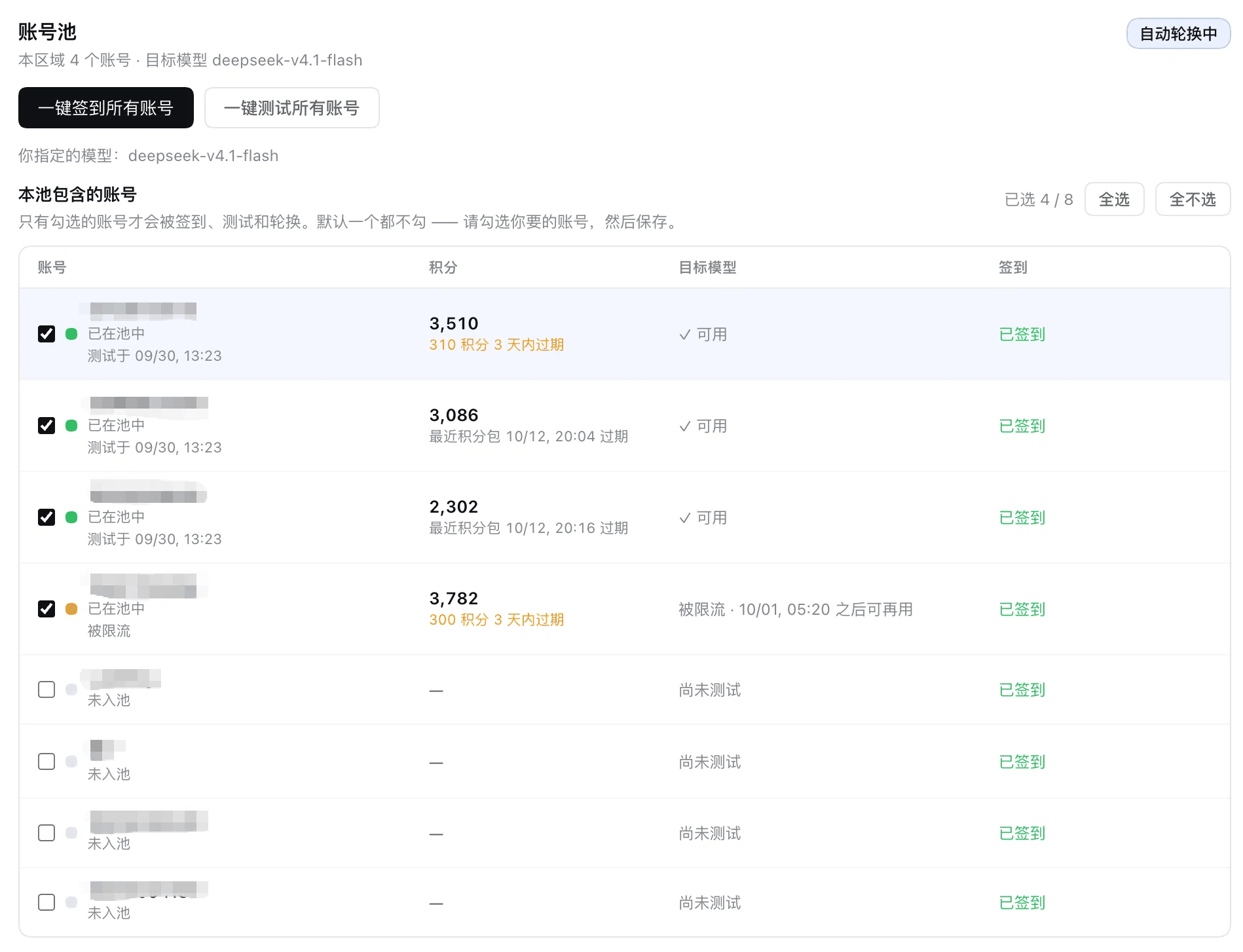
Task: Click the checkmark icon beside 可用 in 3,510 row
Action: coord(685,335)
